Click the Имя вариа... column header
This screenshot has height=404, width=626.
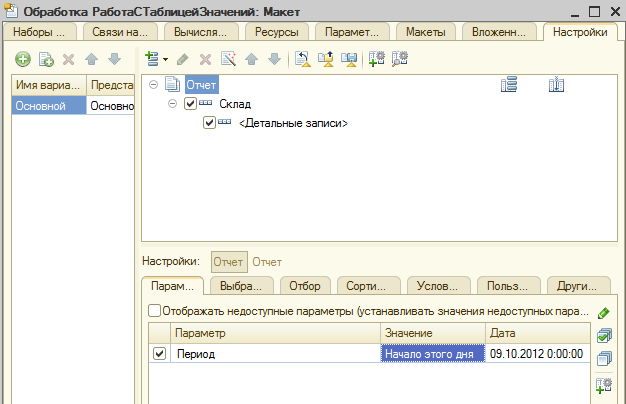(x=49, y=85)
